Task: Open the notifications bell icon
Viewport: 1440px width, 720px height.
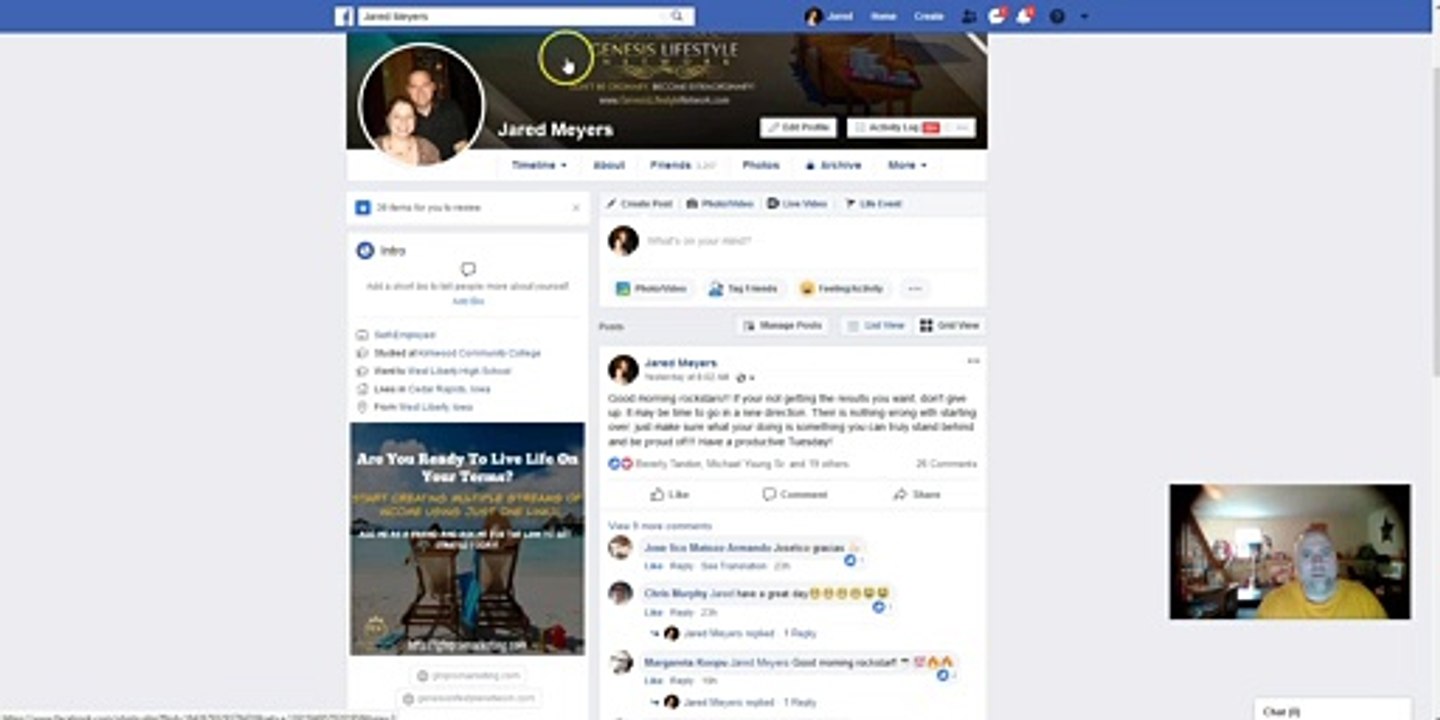Action: pos(1024,16)
